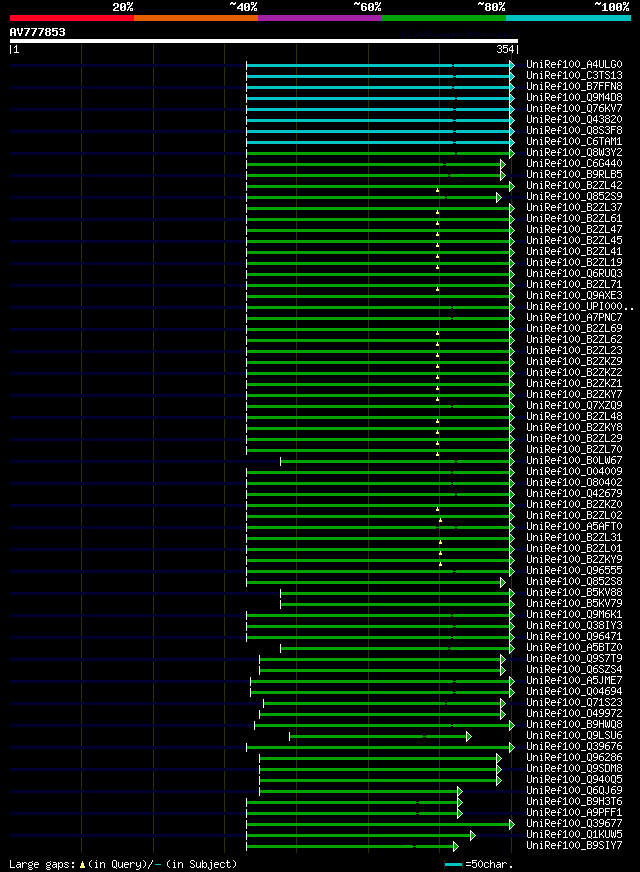This screenshot has width=640, height=872.
Task: Click the UniRef100_A4ULG0 hit label
Action: coord(574,65)
